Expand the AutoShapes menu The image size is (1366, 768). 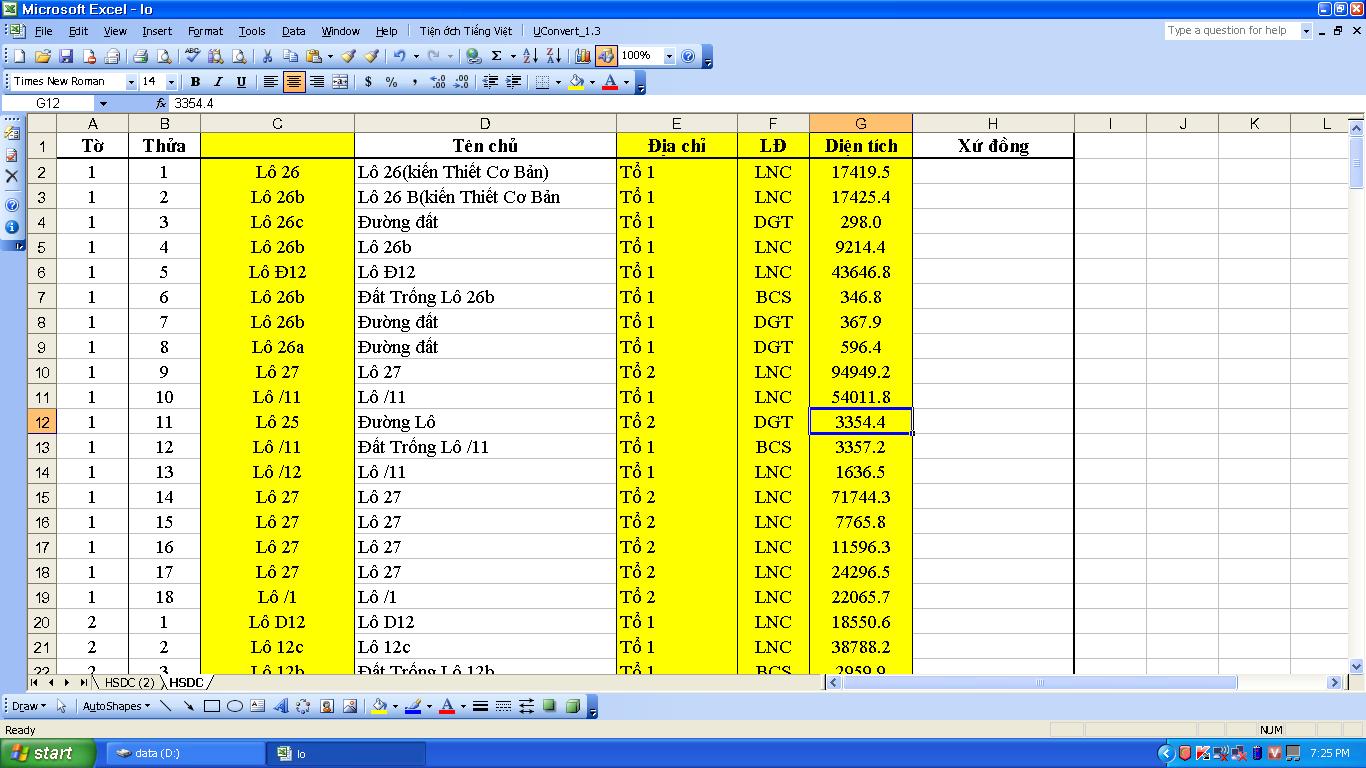[x=114, y=707]
